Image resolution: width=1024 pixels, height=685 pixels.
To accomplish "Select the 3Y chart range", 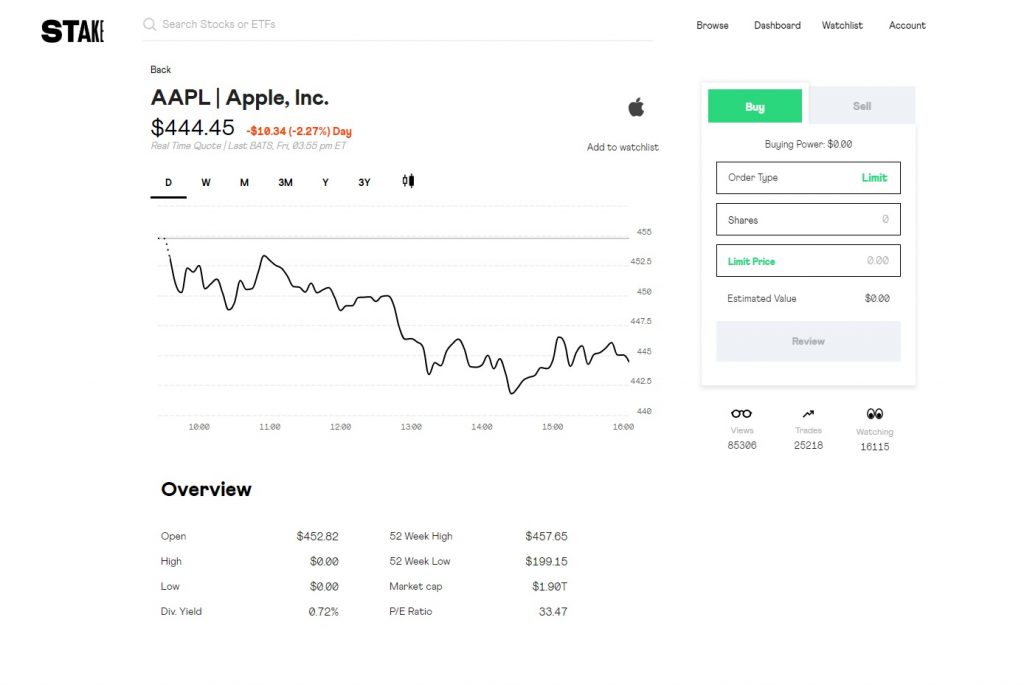I will (364, 183).
